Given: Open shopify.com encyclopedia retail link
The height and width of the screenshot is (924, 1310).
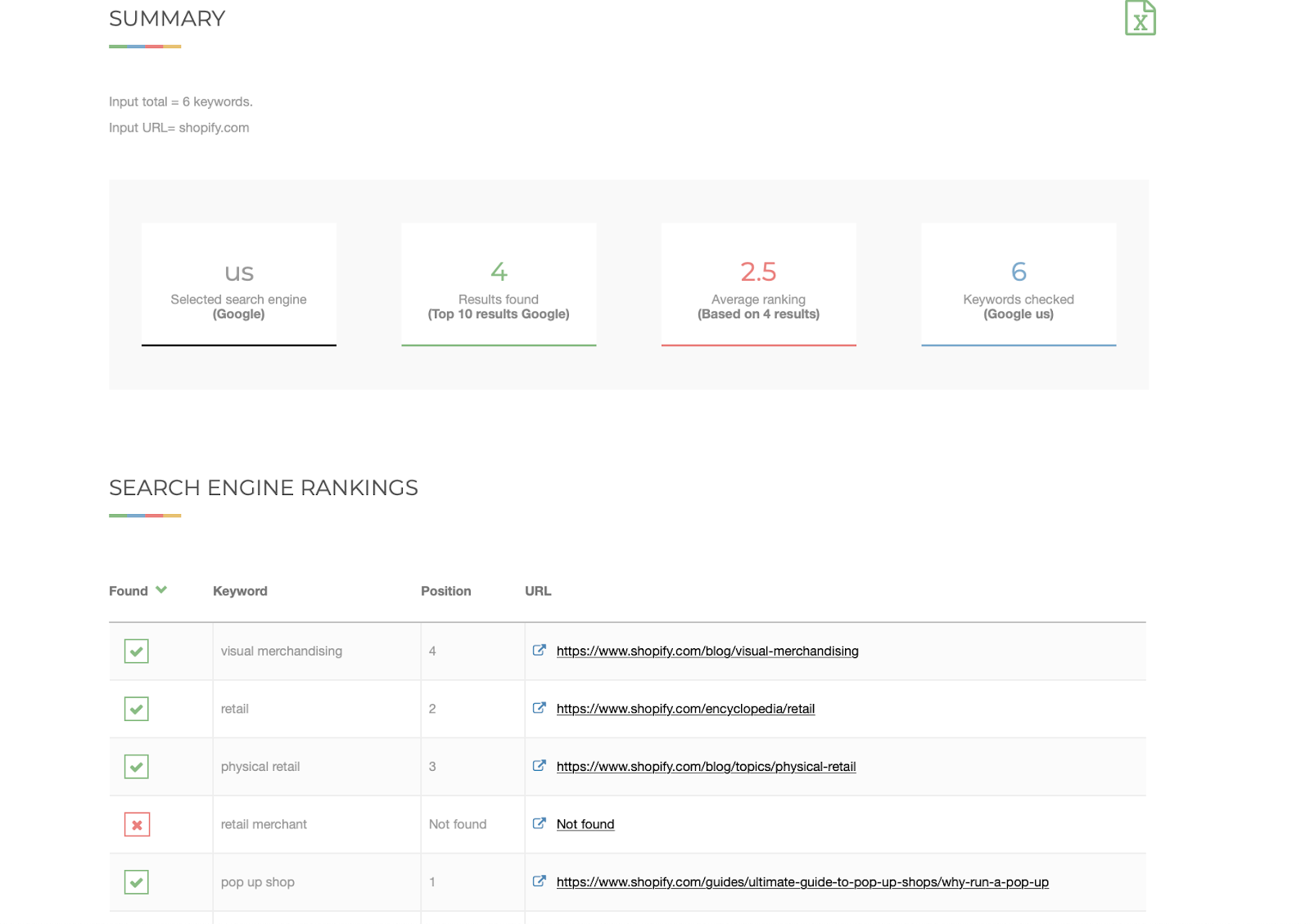Looking at the screenshot, I should pos(685,709).
